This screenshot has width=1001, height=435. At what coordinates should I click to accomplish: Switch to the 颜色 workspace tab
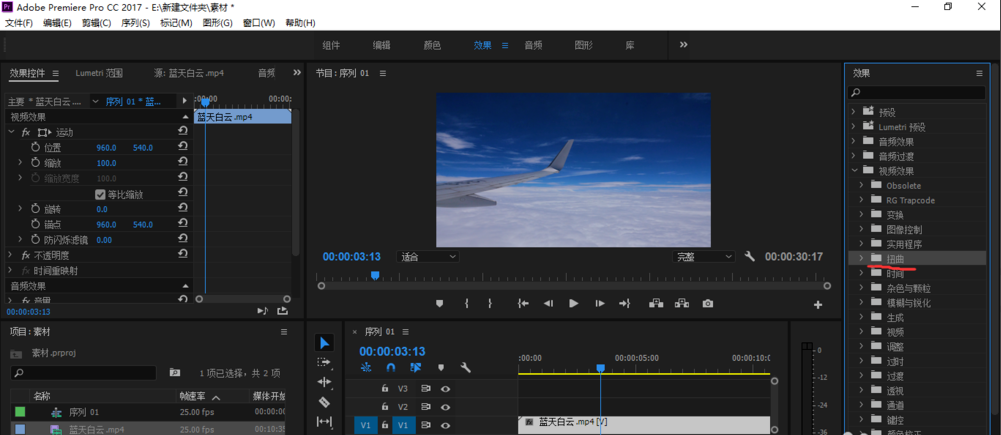pyautogui.click(x=432, y=45)
